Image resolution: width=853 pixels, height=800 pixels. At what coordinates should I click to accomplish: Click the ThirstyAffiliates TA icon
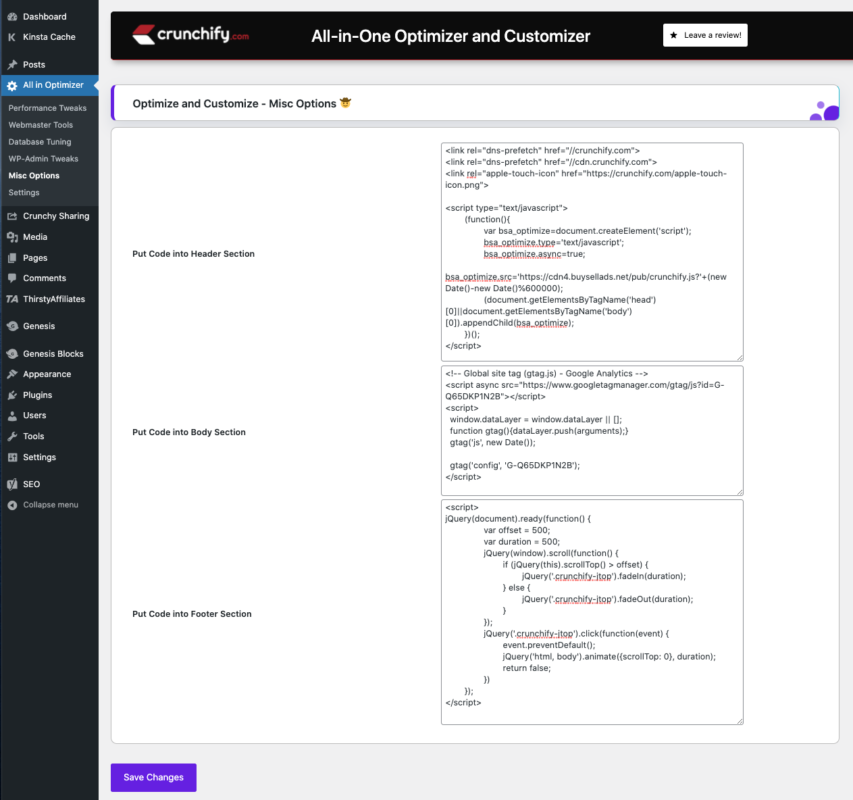(x=12, y=299)
